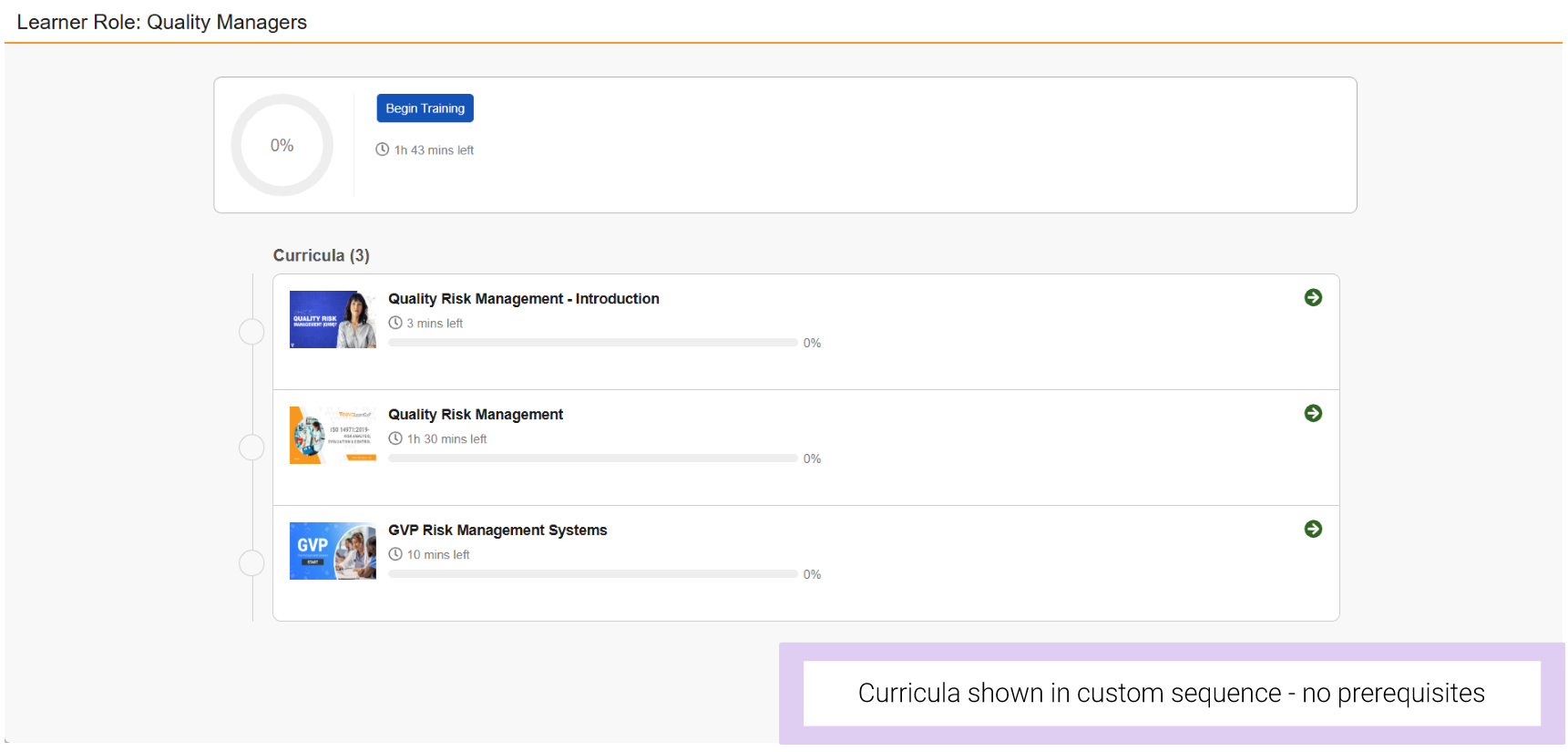
Task: Open Quality Risk Management - Introduction title
Action: pyautogui.click(x=523, y=299)
